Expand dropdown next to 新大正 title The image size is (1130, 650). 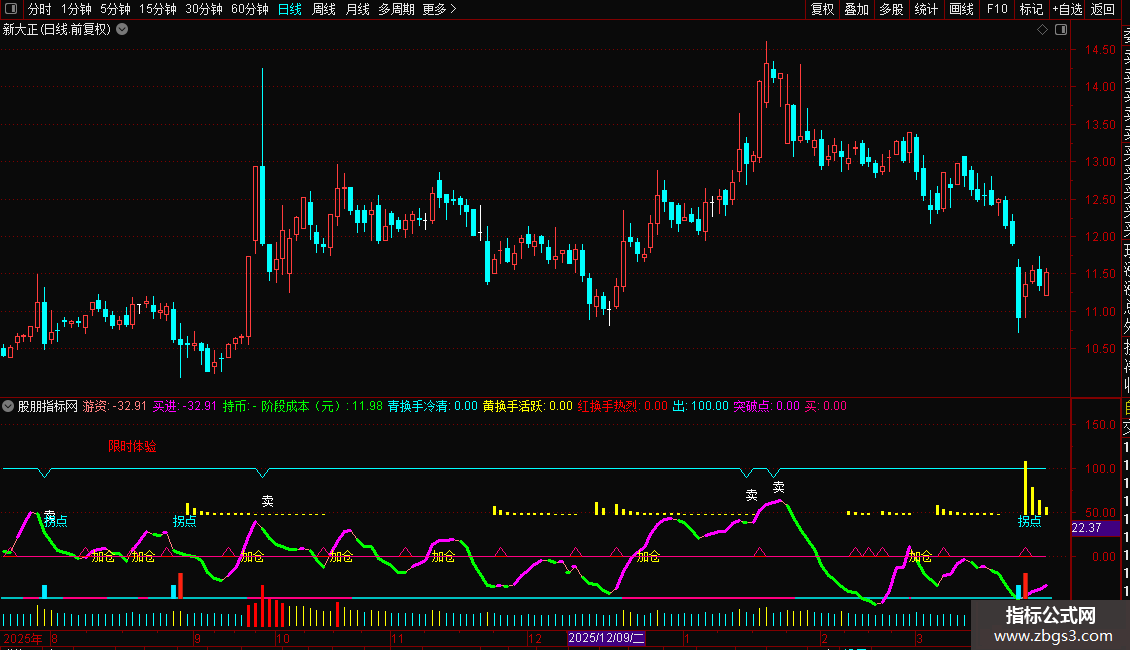123,30
